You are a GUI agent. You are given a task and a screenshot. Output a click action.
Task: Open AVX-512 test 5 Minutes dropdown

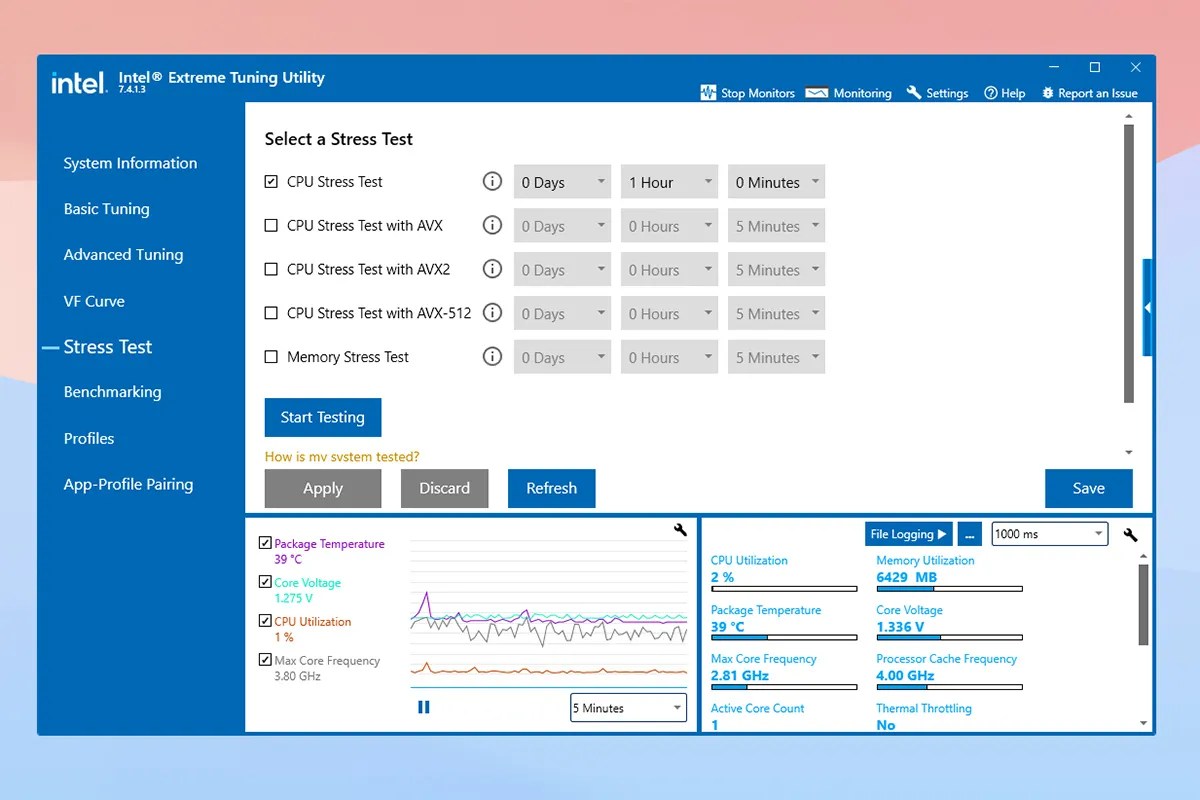point(776,313)
